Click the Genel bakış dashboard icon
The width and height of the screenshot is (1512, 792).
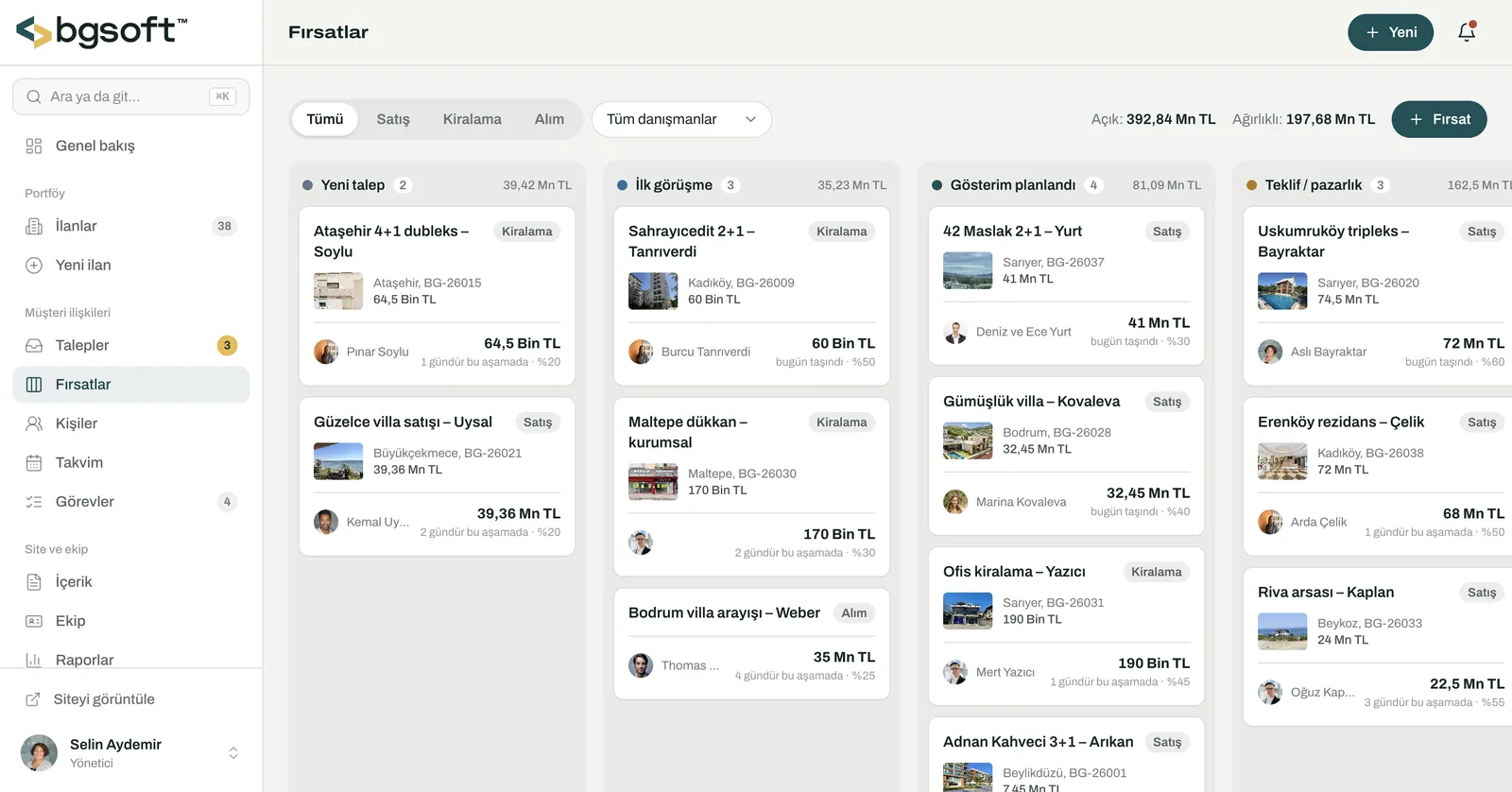coord(34,146)
